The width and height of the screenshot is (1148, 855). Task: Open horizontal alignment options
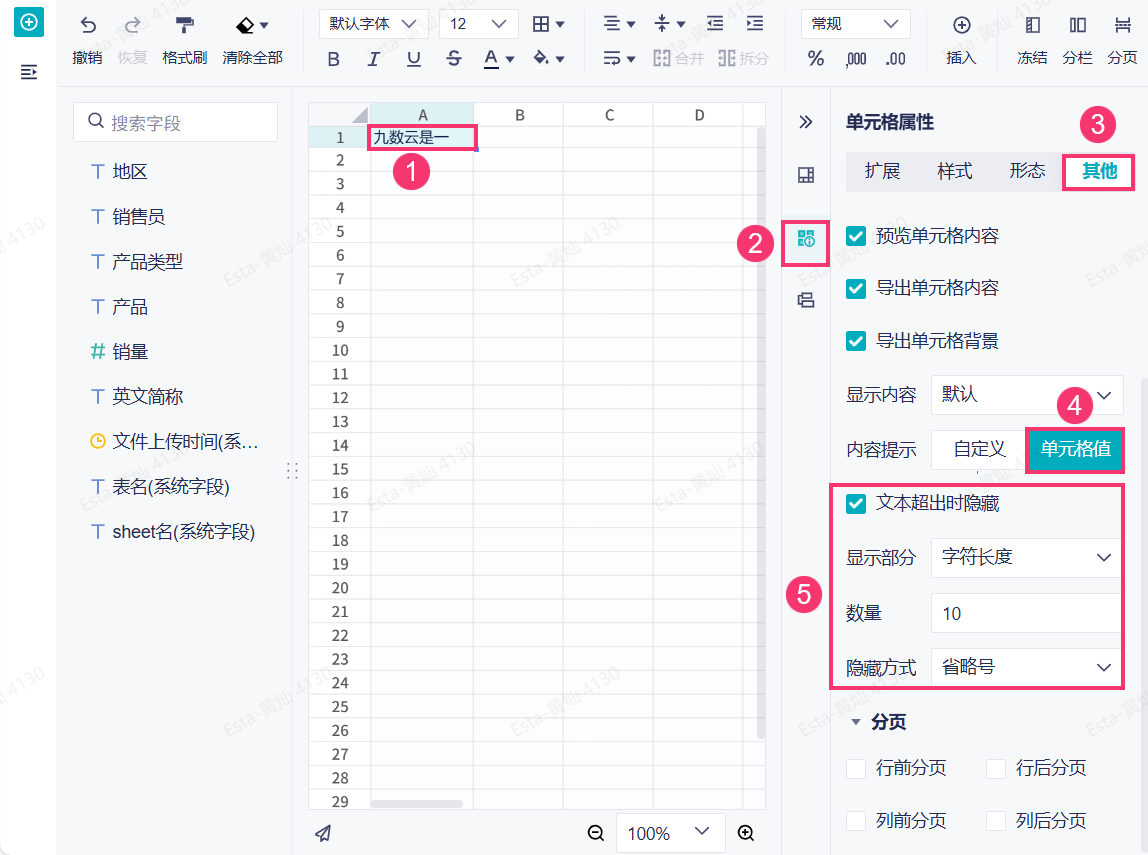(612, 24)
